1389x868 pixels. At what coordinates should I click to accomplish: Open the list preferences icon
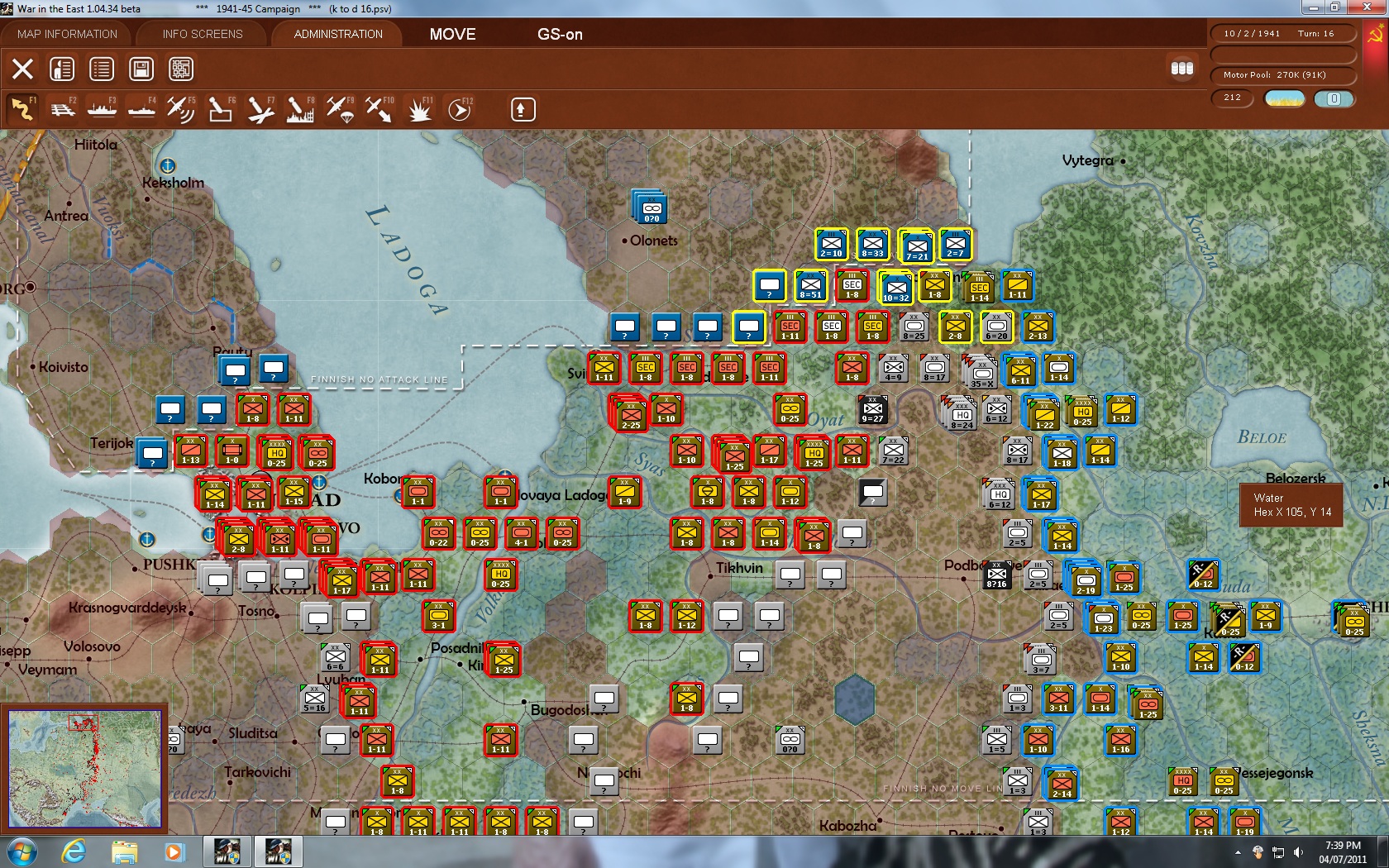[102, 69]
